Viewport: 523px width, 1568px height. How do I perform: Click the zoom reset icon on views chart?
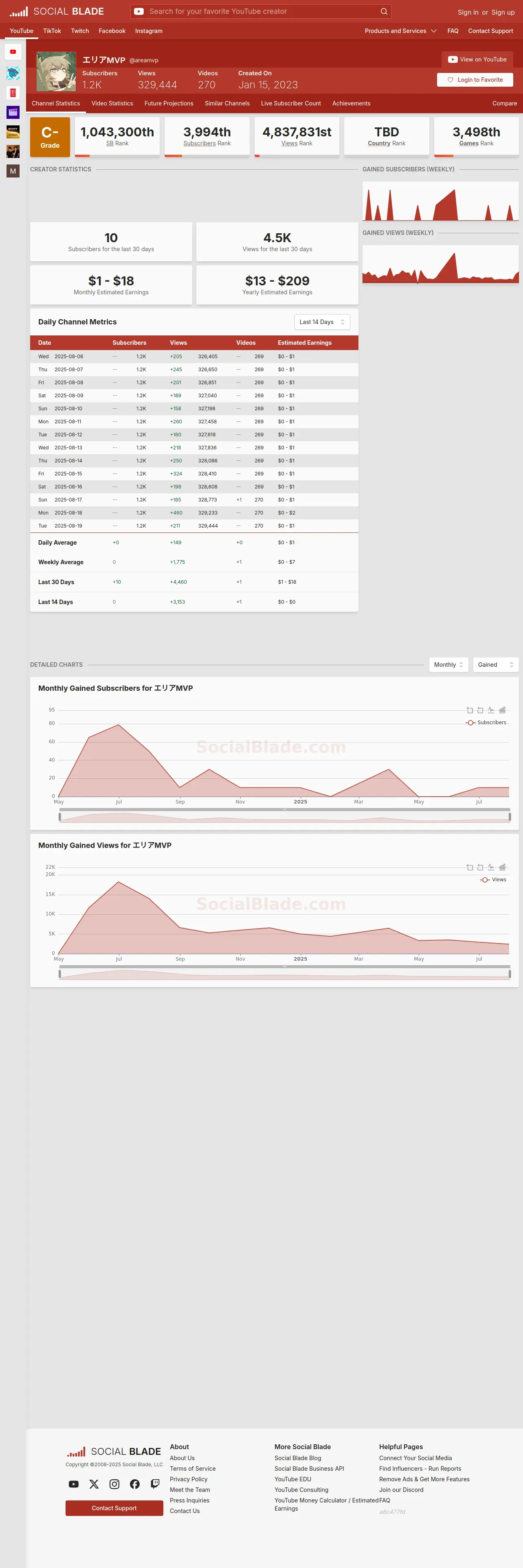click(480, 867)
